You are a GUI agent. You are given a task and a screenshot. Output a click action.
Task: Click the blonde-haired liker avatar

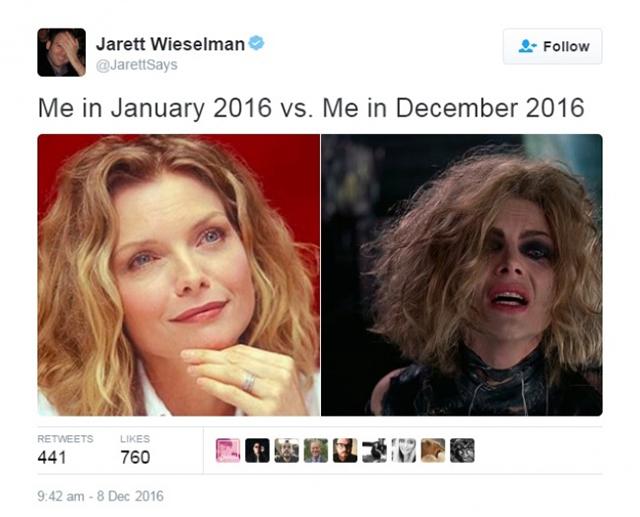[404, 450]
